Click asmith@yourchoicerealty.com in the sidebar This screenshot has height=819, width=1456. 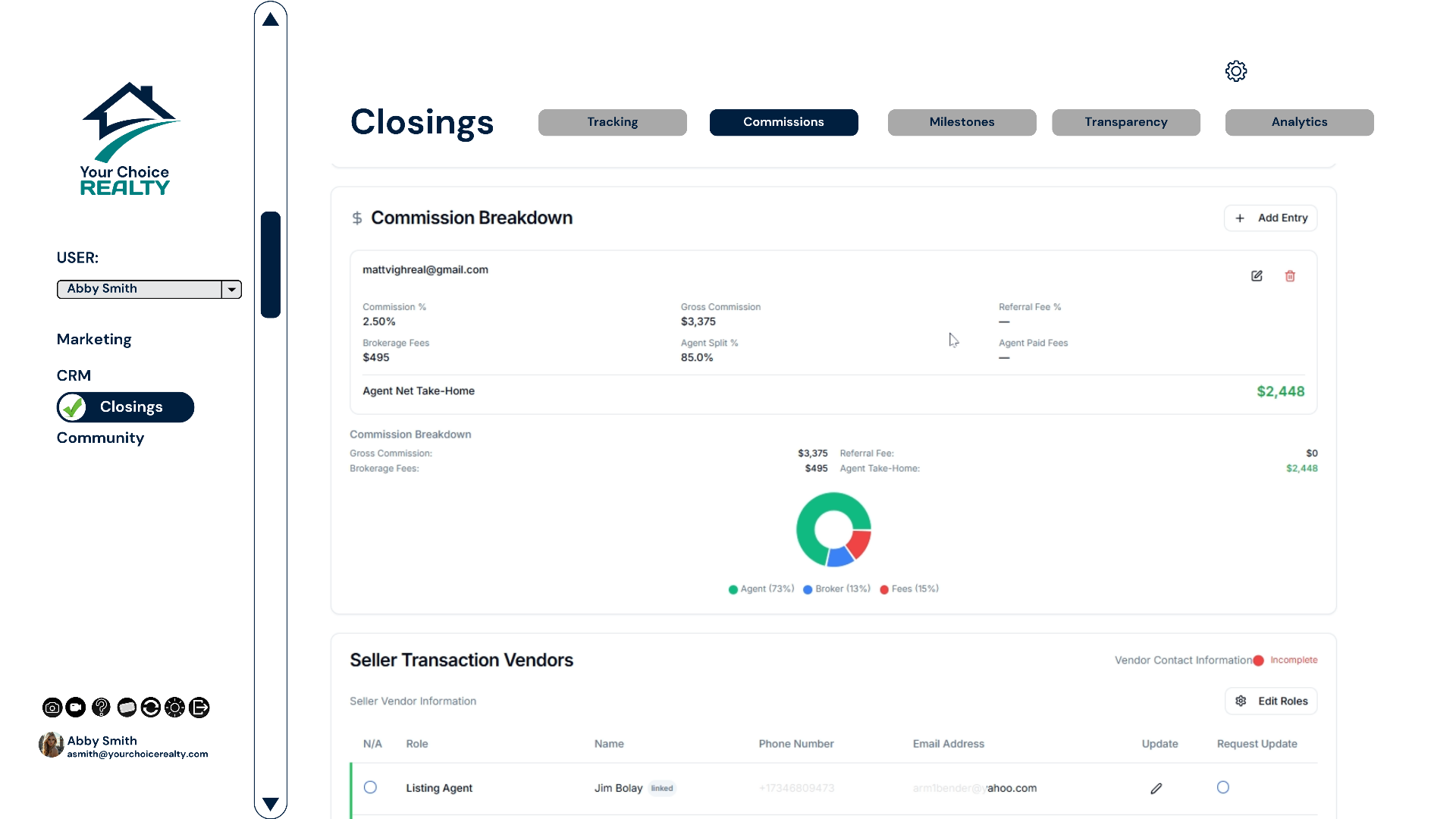[x=137, y=755]
